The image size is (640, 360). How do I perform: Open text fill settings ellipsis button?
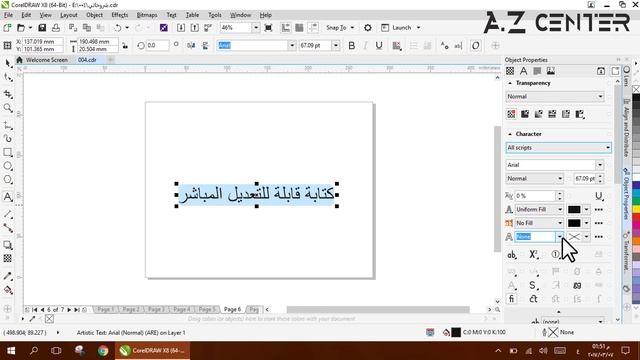point(598,209)
